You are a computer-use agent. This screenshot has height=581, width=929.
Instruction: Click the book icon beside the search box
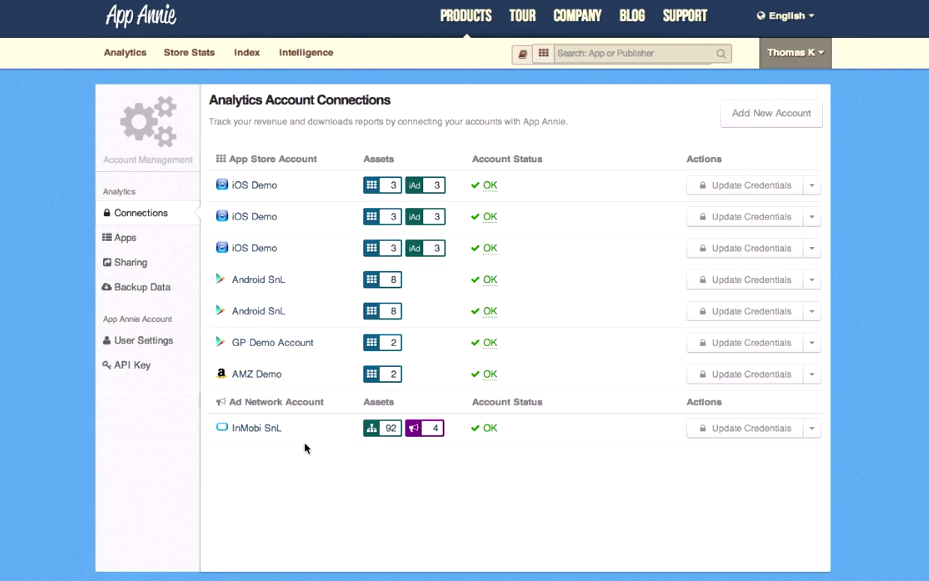(522, 54)
